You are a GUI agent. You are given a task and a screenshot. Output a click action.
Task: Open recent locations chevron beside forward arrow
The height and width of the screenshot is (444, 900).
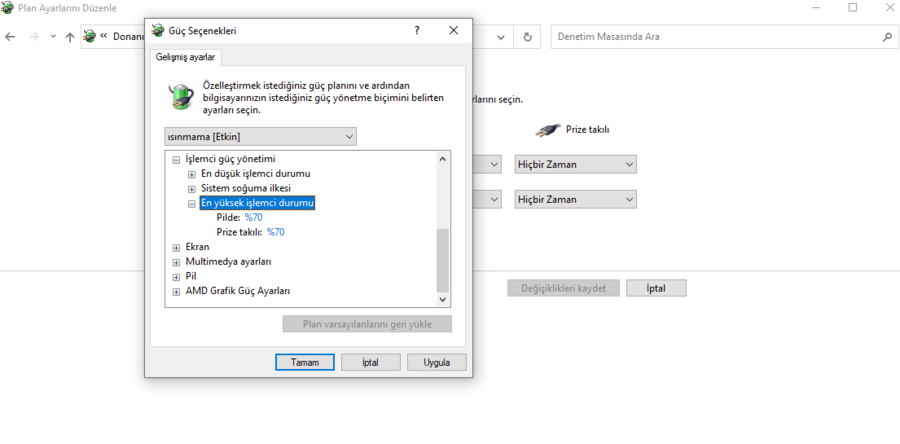[53, 37]
